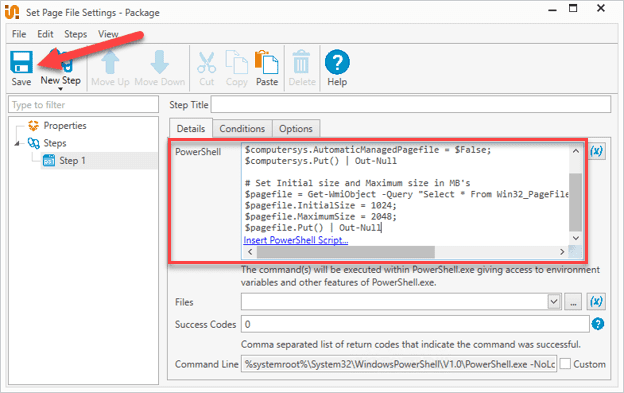Click the $pagefile.MaximumSize = 2048 line

[x=321, y=217]
